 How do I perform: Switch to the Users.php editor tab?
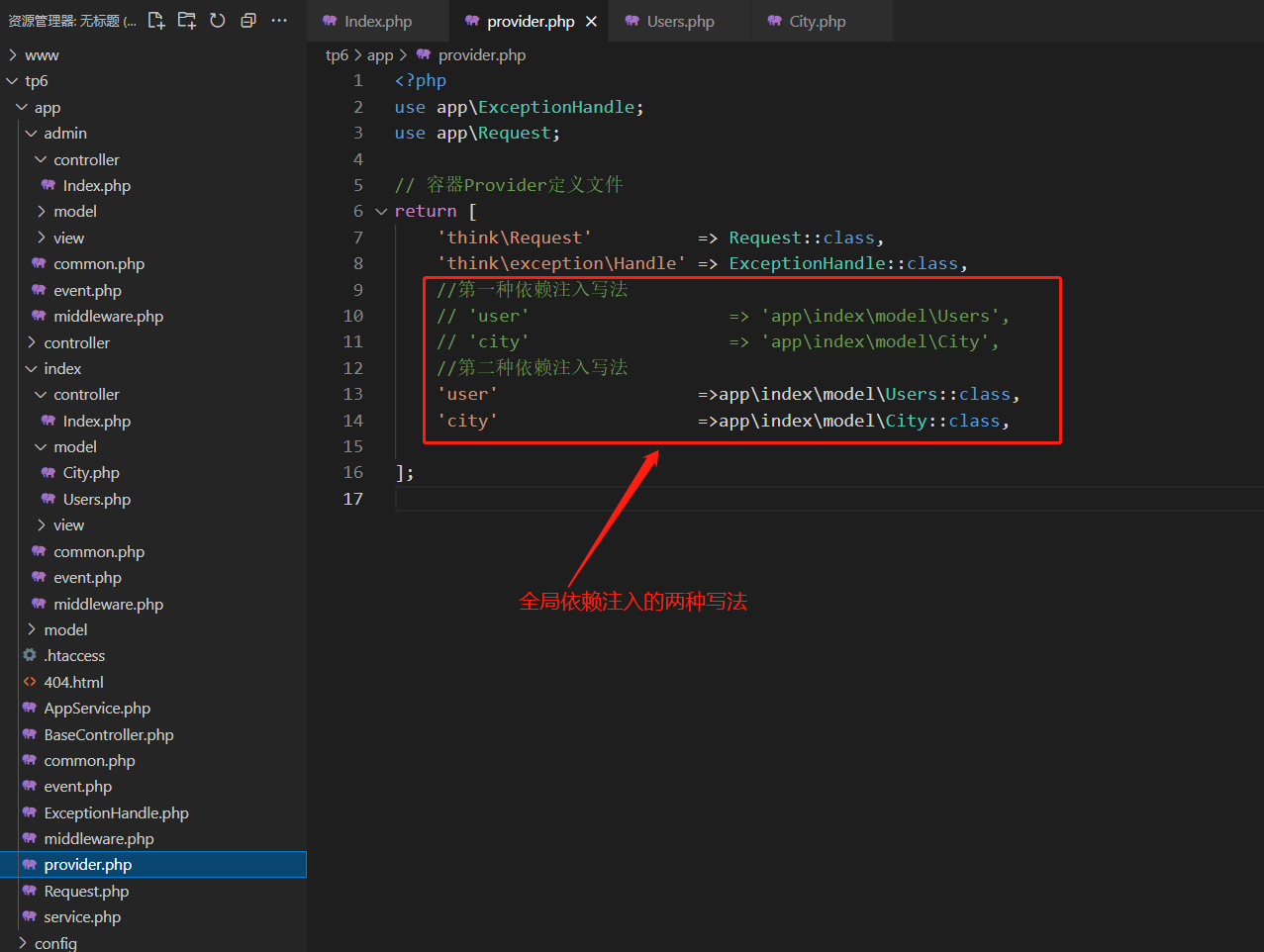pos(680,22)
